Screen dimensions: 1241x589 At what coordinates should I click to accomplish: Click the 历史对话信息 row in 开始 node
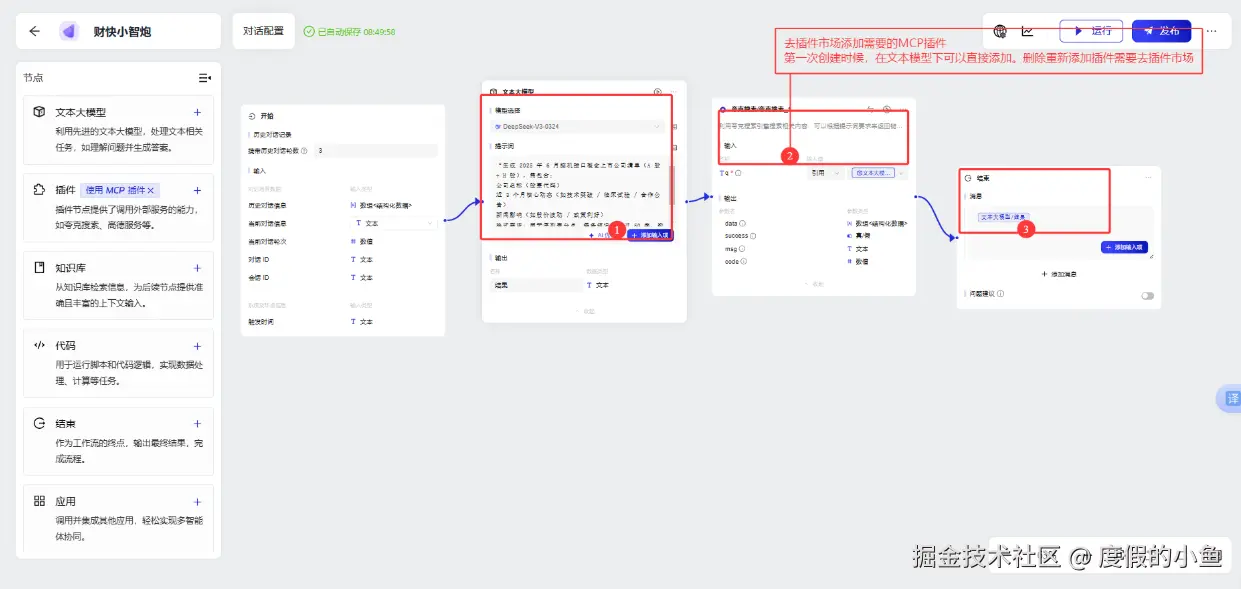point(343,205)
